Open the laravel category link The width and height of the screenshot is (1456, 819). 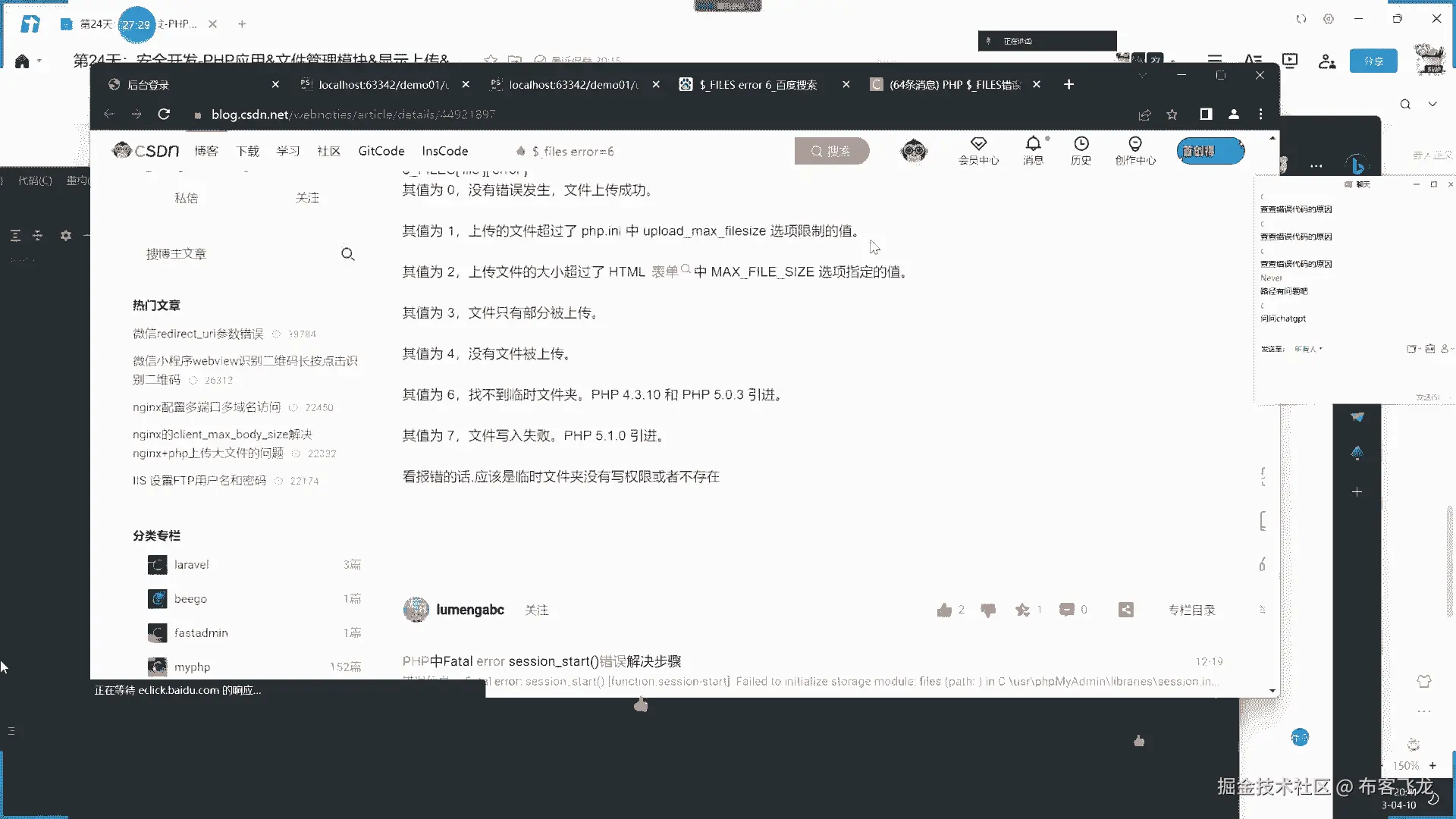pos(191,565)
